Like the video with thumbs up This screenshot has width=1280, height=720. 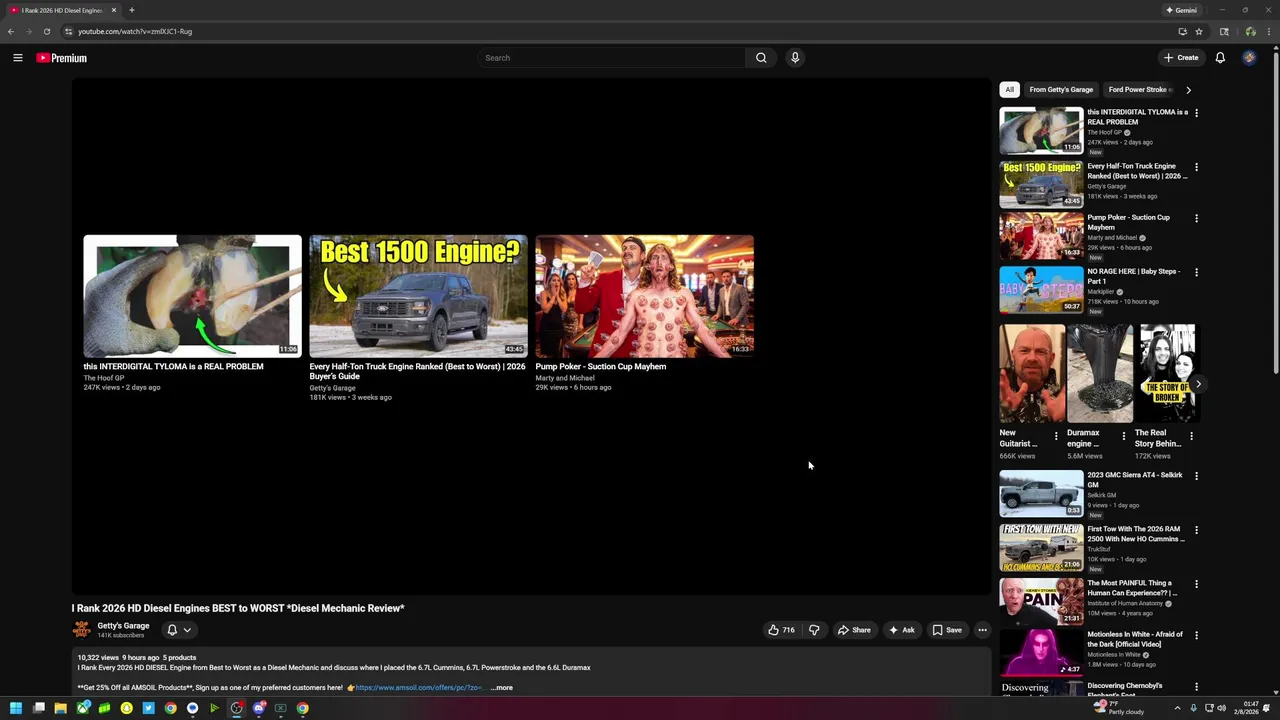(781, 630)
